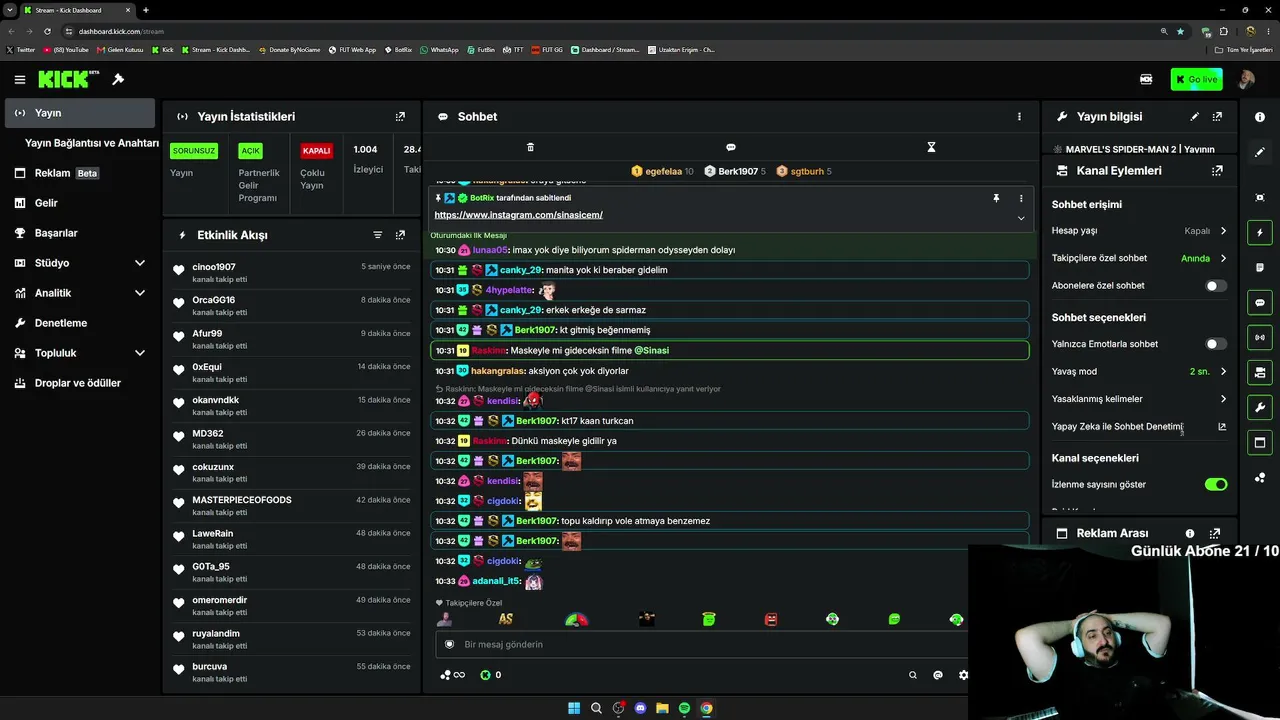Open Gelir in the sidebar
The height and width of the screenshot is (720, 1280).
pyautogui.click(x=78, y=203)
